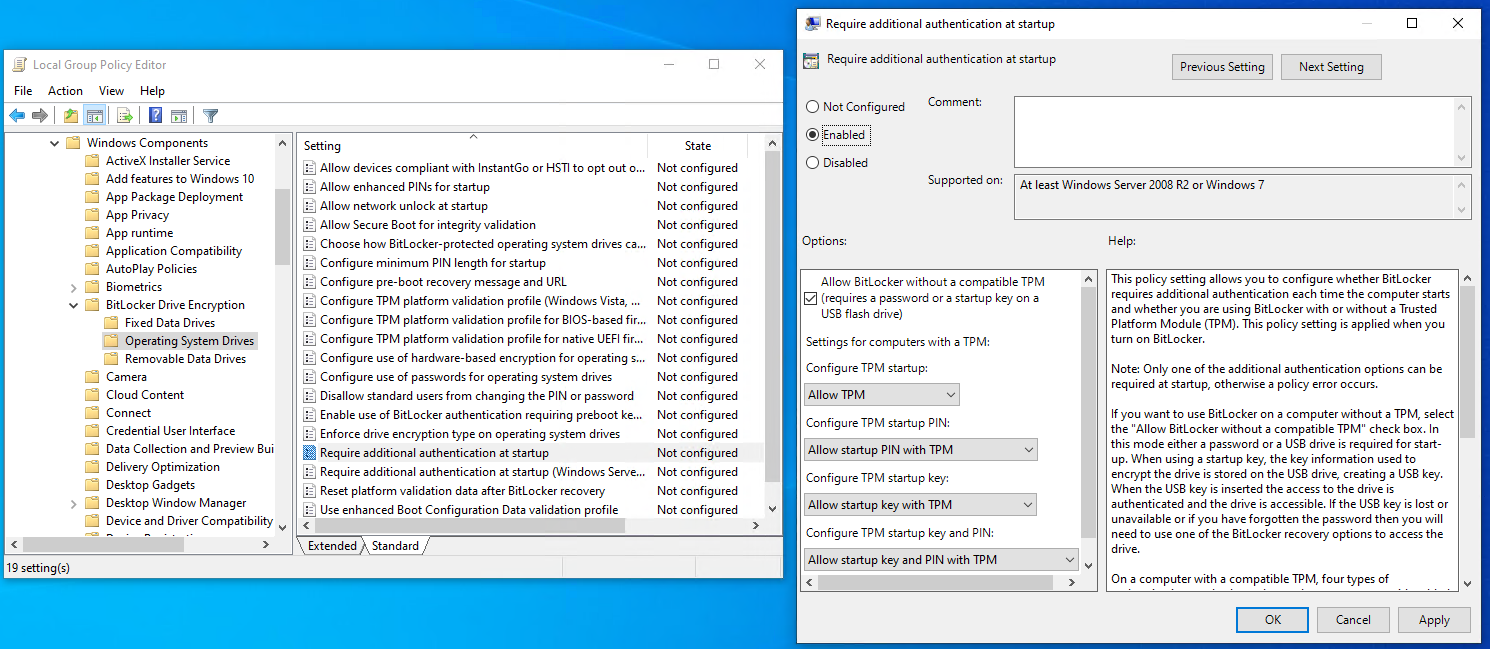Click the policy icon beside 'Use enhanced Boot Configuration Data validation profile'

pos(310,510)
